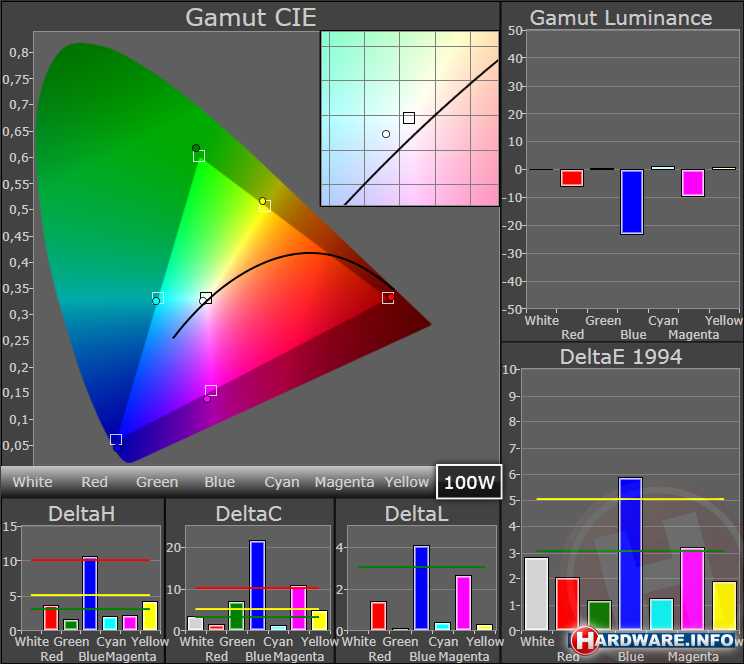Click the -50 label on Gamut Luminance axis
Image resolution: width=744 pixels, height=664 pixels.
pyautogui.click(x=512, y=309)
